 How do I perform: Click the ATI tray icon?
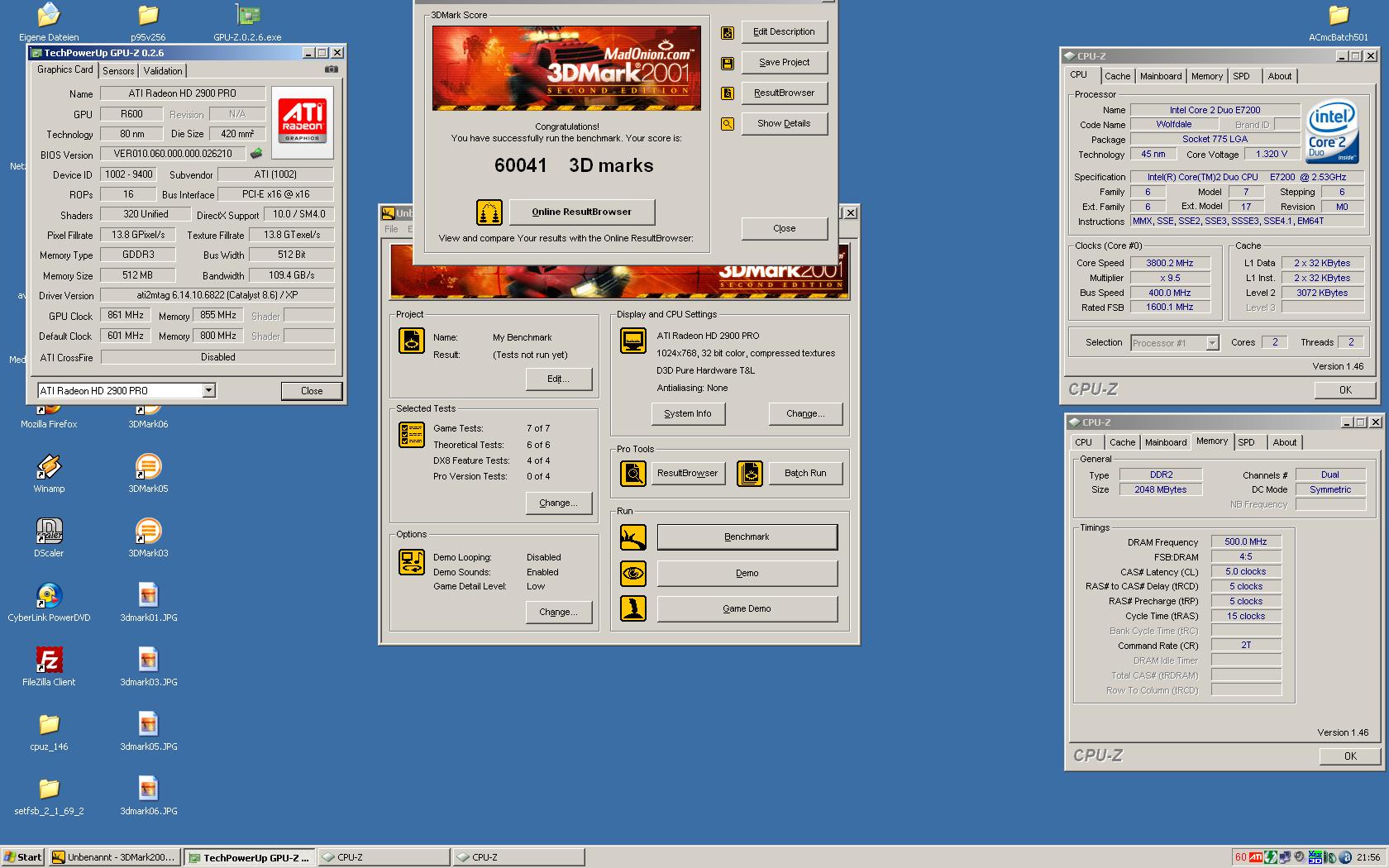point(1255,857)
